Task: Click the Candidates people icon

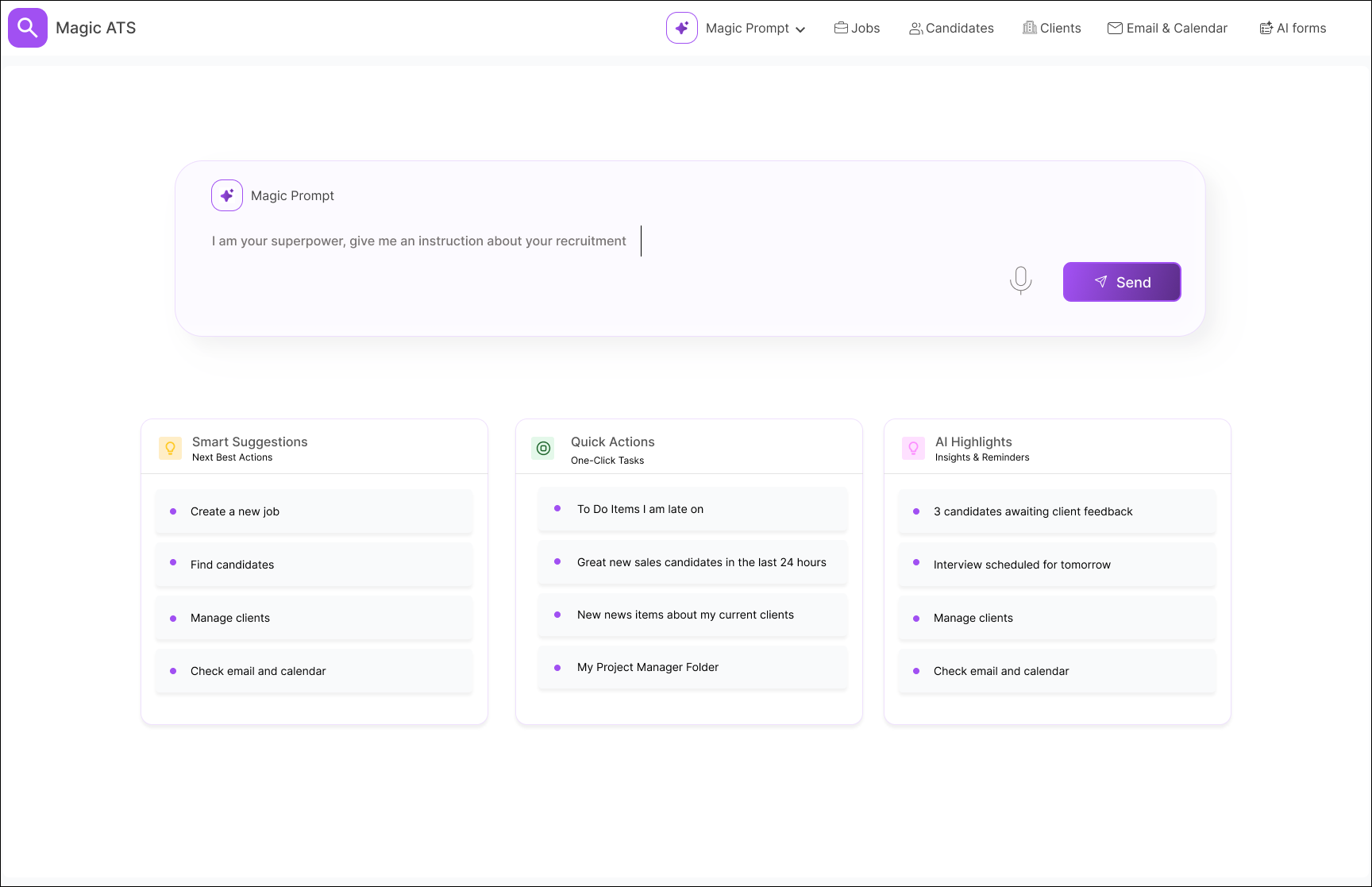Action: [915, 27]
